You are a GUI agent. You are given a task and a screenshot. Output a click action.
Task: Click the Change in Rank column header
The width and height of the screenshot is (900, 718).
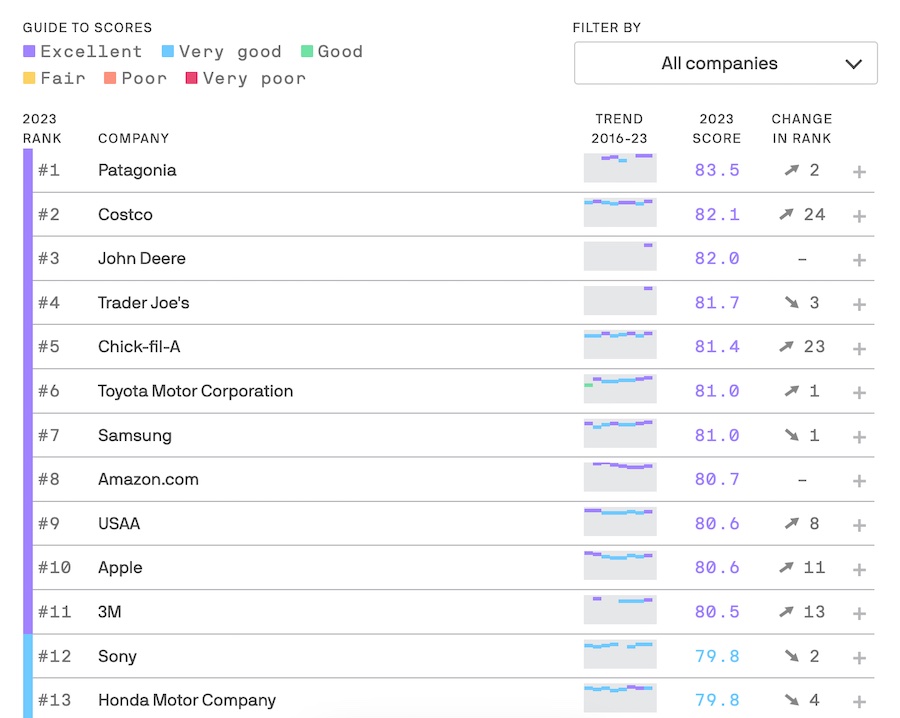[801, 128]
